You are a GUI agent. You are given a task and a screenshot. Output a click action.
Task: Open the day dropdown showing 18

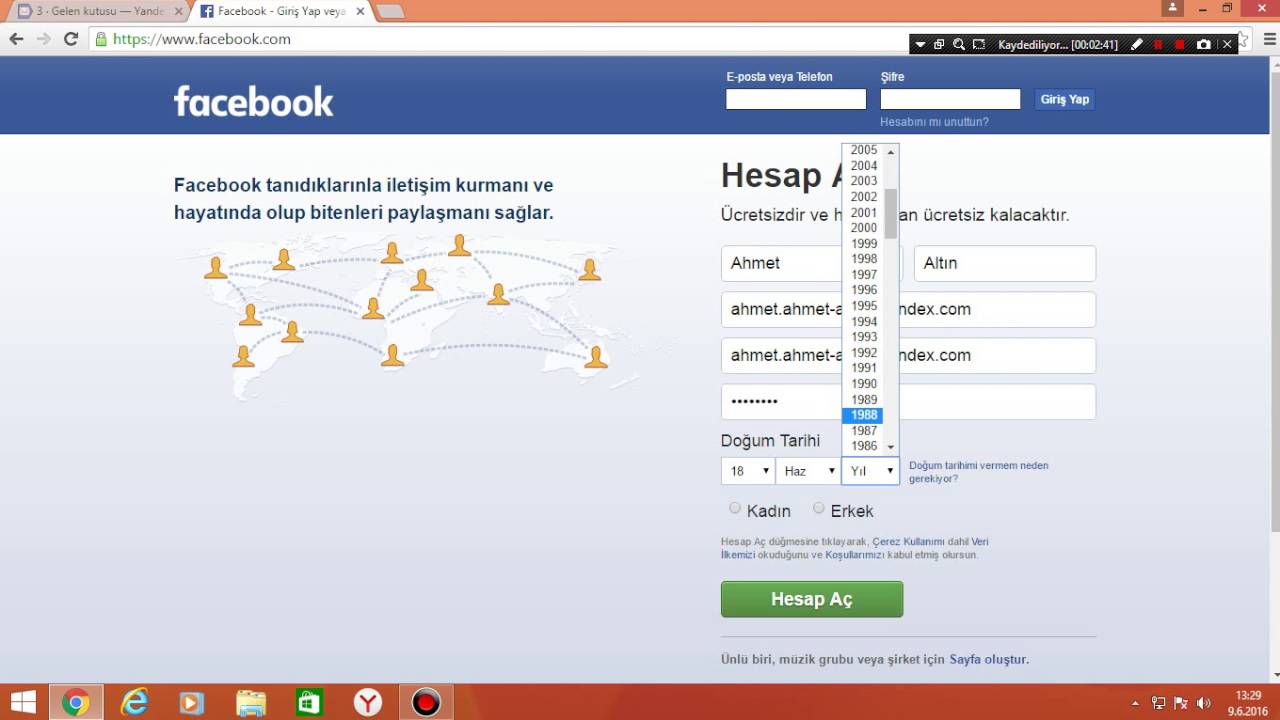(748, 471)
